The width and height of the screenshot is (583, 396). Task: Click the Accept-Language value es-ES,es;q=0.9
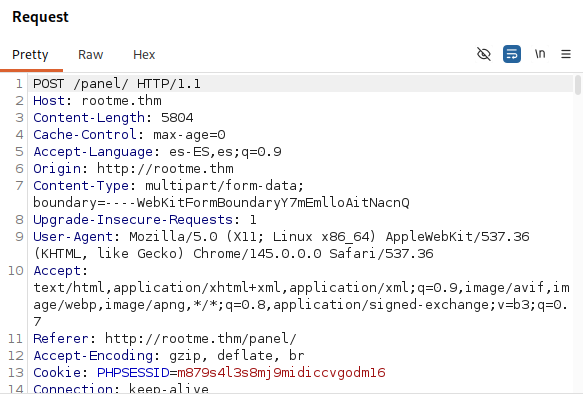pyautogui.click(x=225, y=152)
